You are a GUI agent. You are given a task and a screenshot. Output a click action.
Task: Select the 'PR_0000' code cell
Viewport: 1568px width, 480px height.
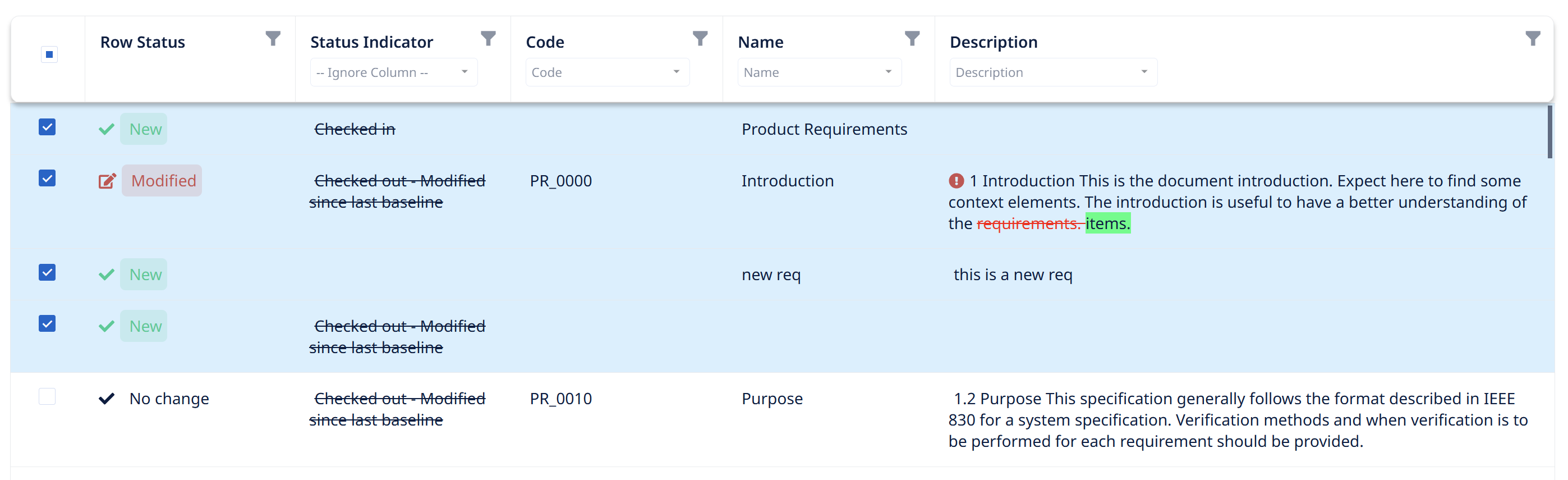pyautogui.click(x=560, y=181)
